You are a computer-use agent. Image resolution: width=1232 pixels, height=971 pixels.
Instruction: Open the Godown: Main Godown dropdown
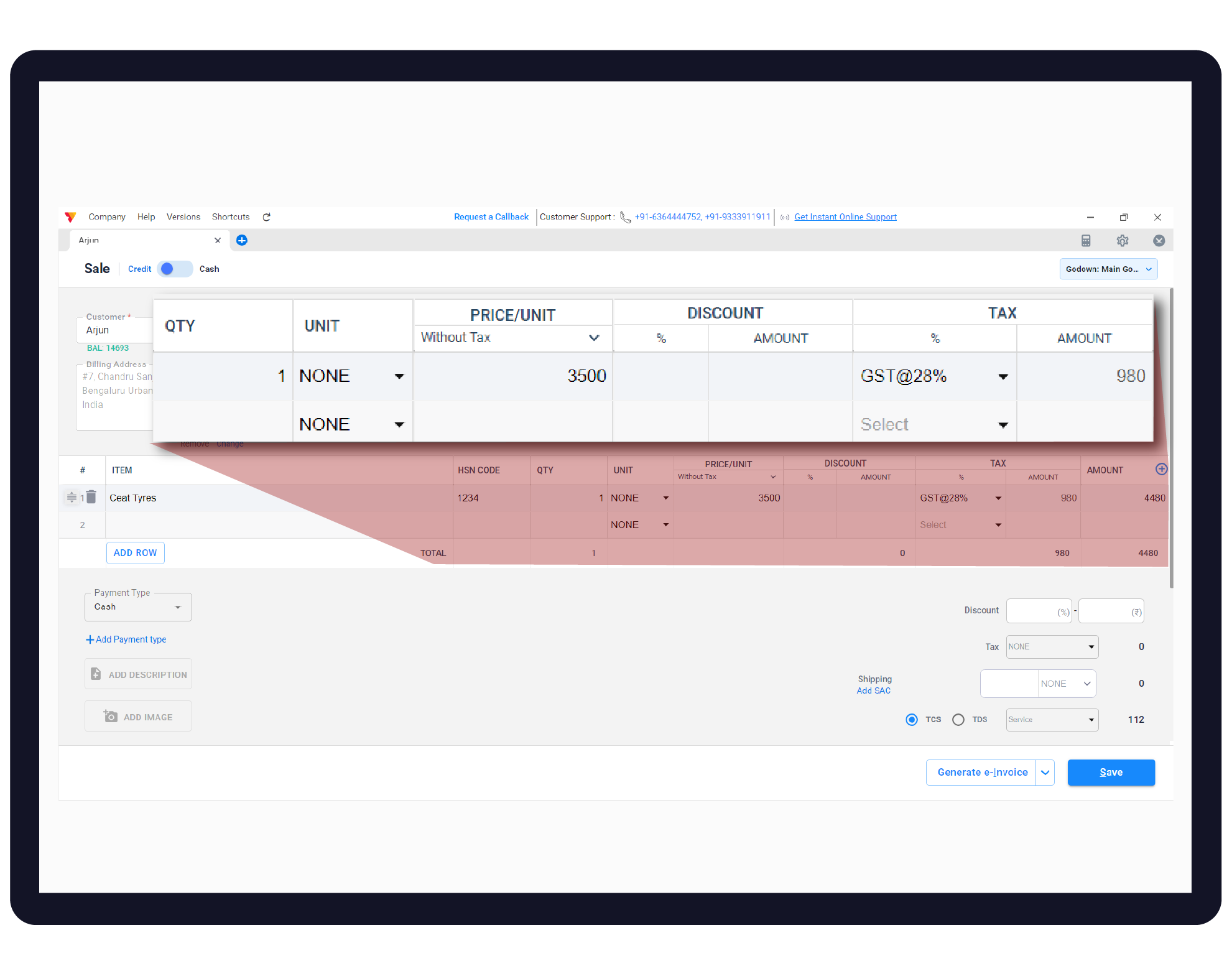coord(1108,269)
